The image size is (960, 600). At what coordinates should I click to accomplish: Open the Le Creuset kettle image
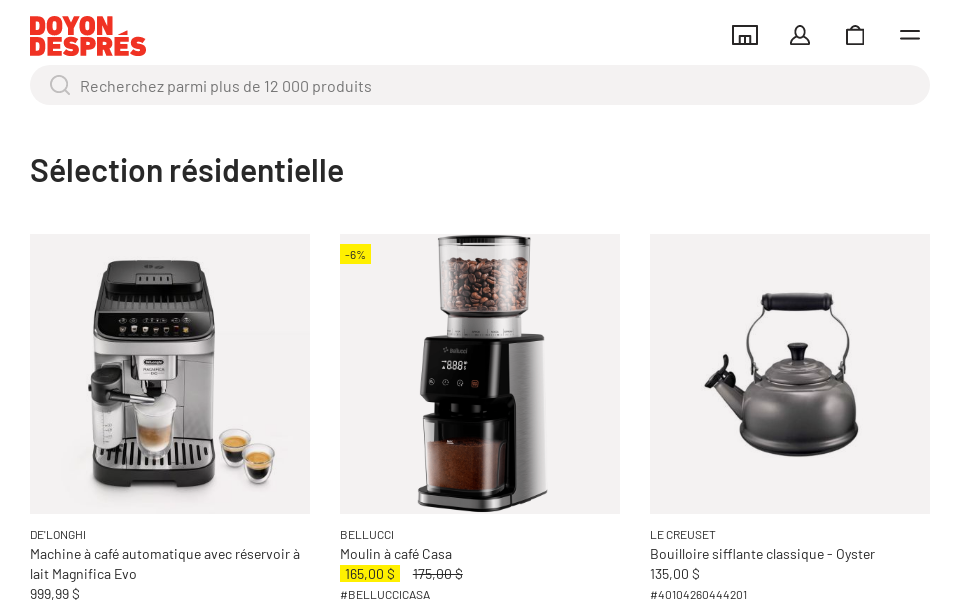tap(790, 374)
